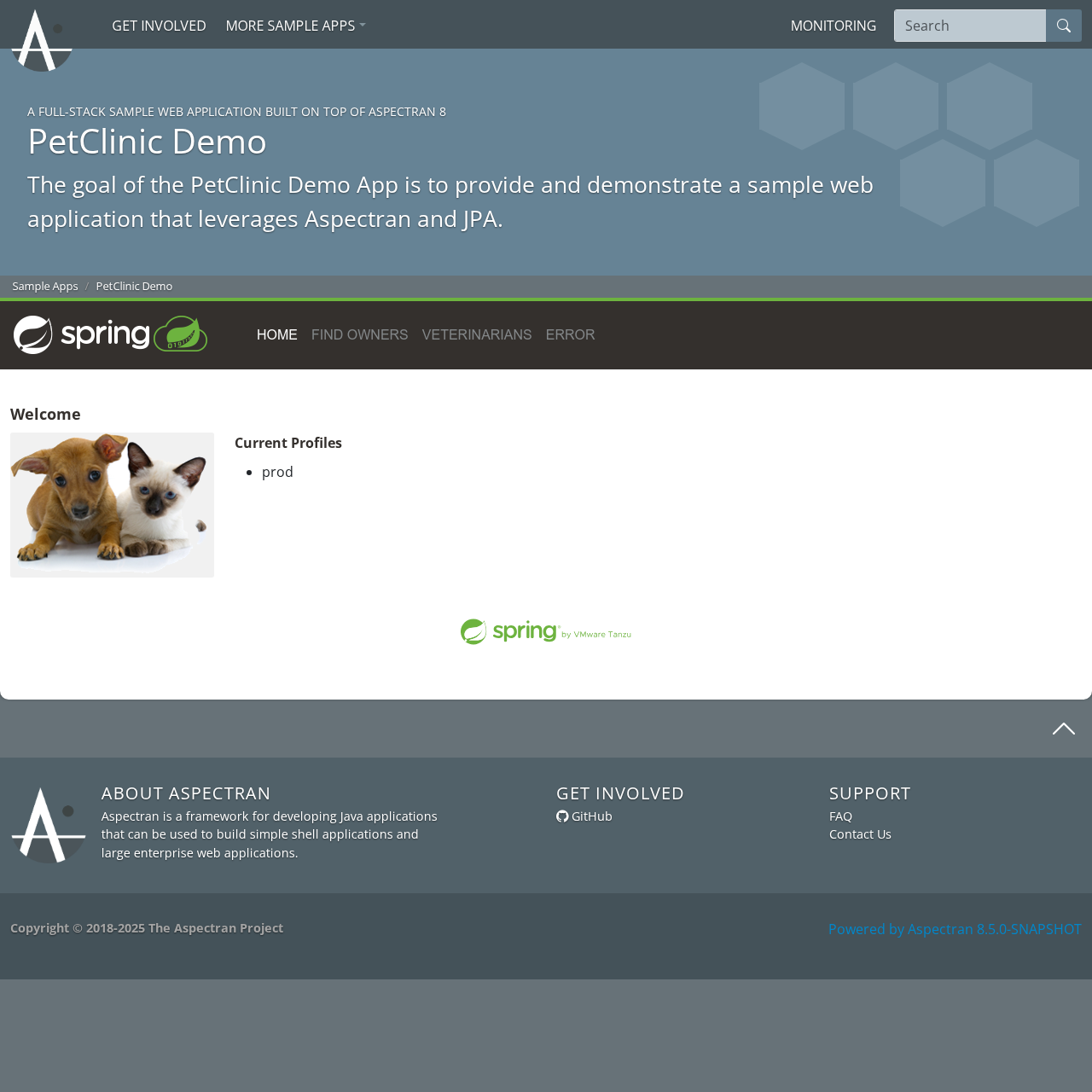1092x1092 pixels.
Task: Click the upward chevron back-to-top arrow
Action: [x=1063, y=729]
